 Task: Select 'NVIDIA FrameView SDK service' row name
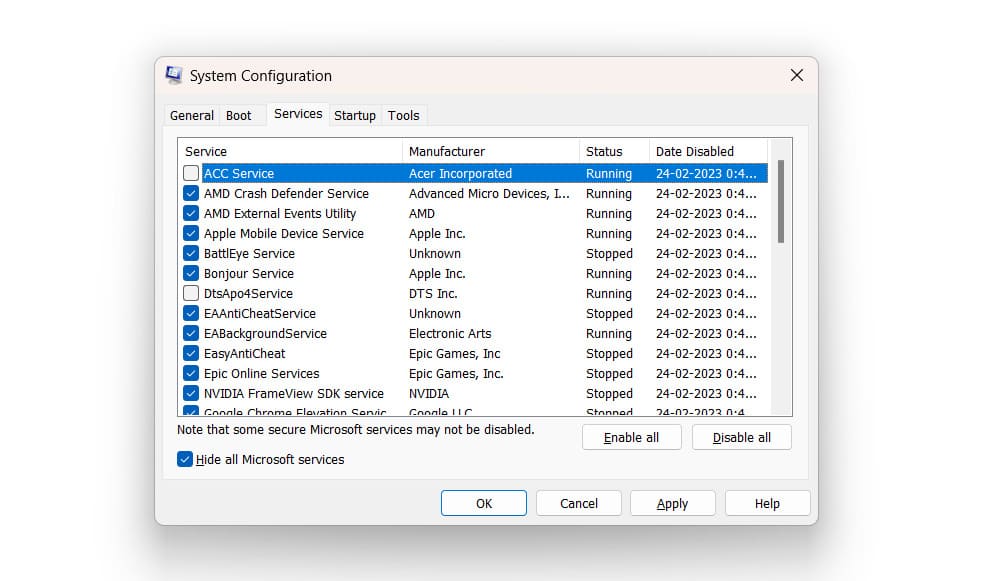click(293, 394)
